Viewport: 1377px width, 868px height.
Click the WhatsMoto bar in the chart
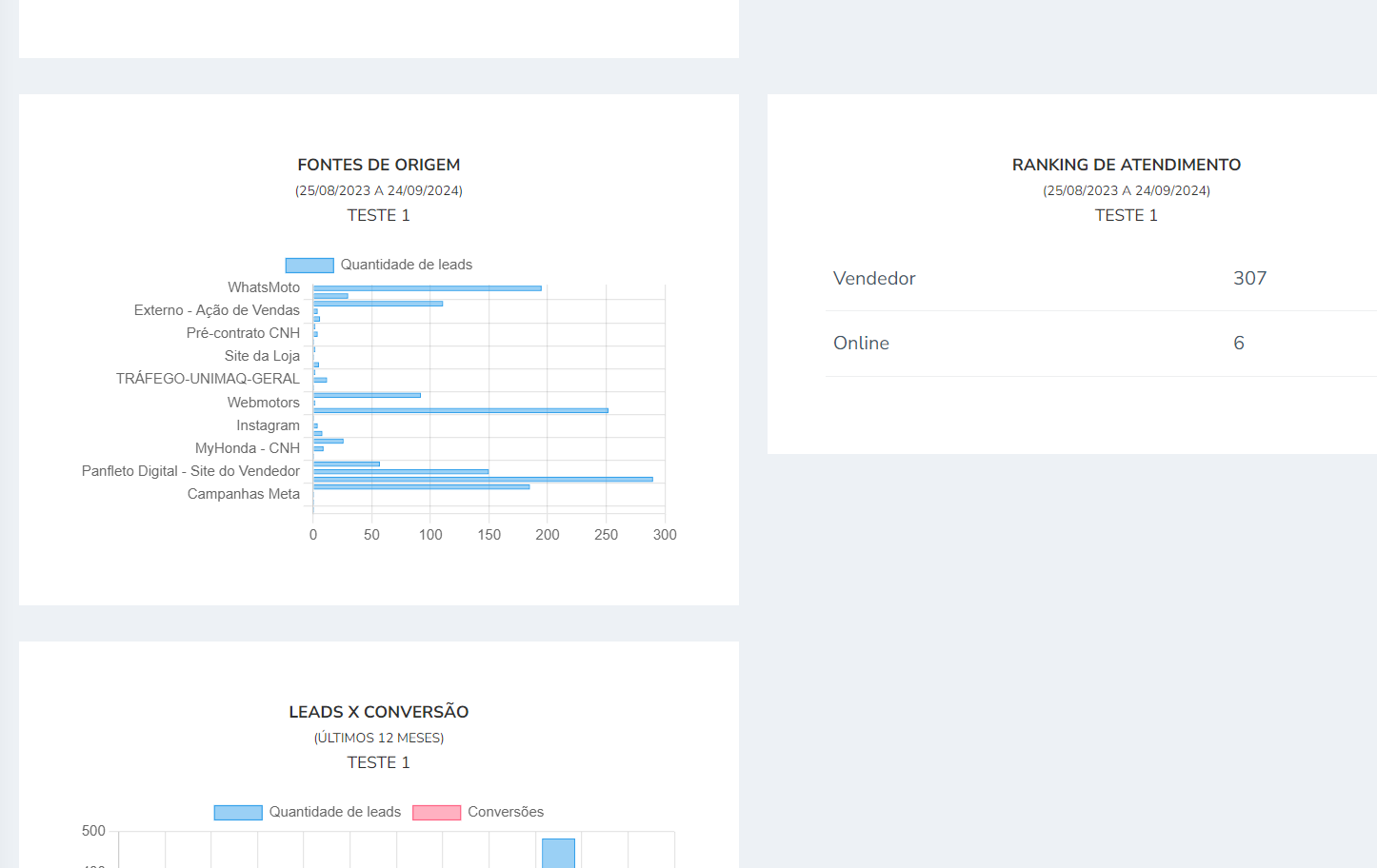click(x=427, y=288)
